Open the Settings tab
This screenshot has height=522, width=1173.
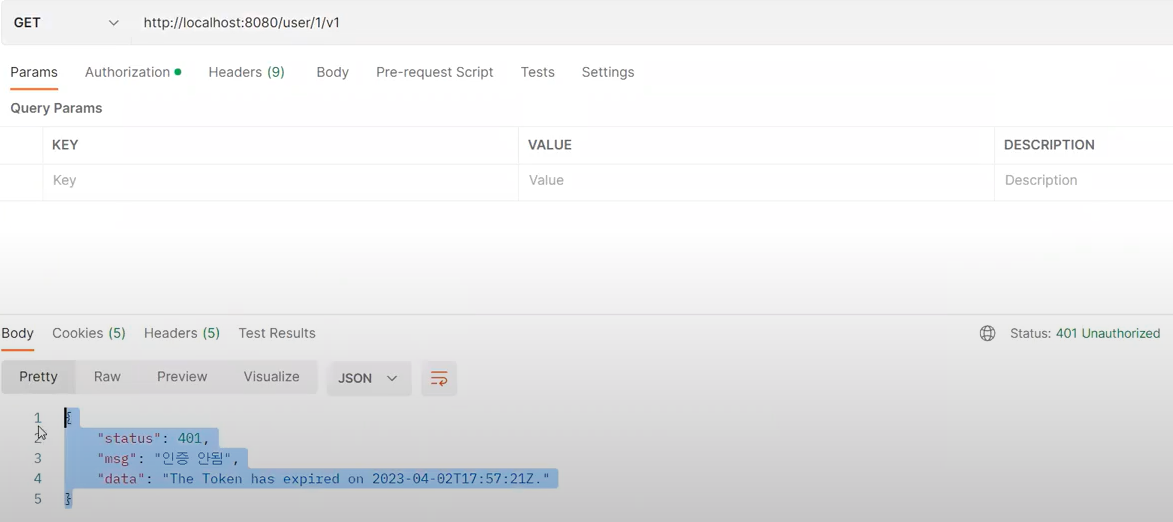[607, 73]
